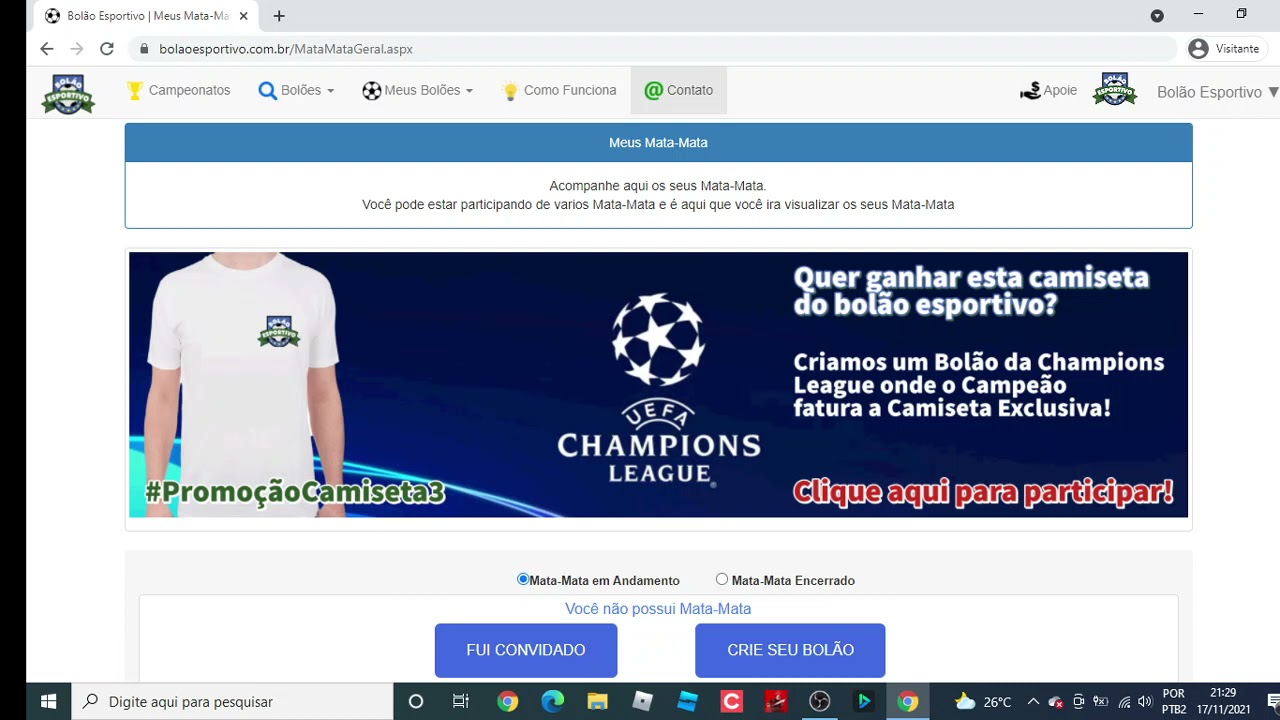Image resolution: width=1280 pixels, height=720 pixels.
Task: Click 'Clique aqui para participar!' on the banner
Action: point(983,492)
